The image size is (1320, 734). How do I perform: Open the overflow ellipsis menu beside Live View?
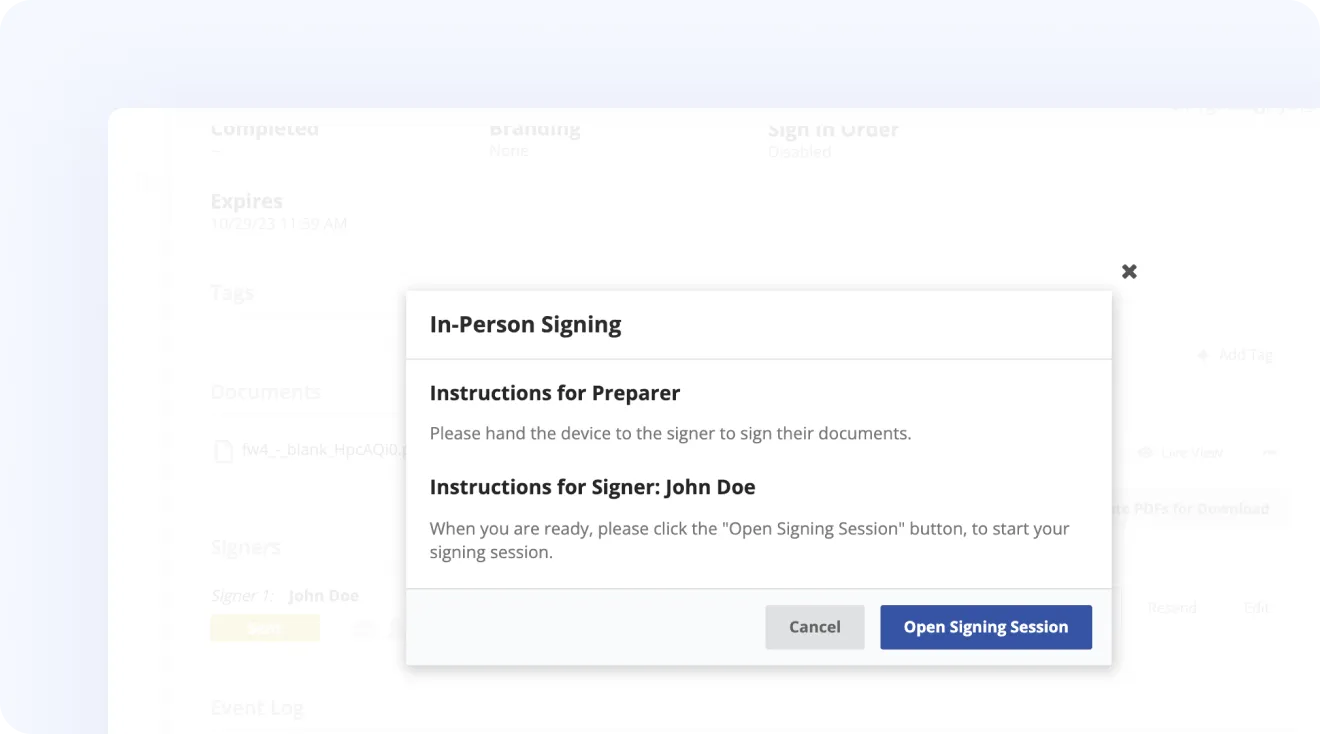click(x=1272, y=452)
